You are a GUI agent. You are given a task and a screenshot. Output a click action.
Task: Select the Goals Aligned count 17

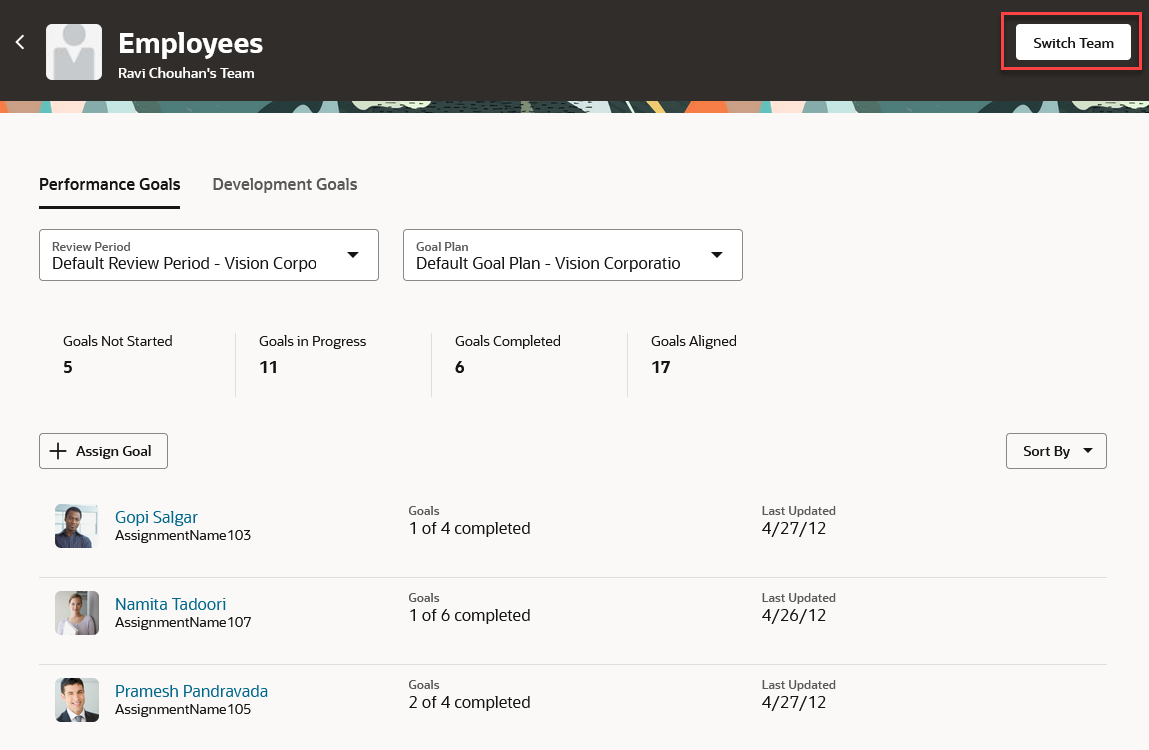(660, 367)
